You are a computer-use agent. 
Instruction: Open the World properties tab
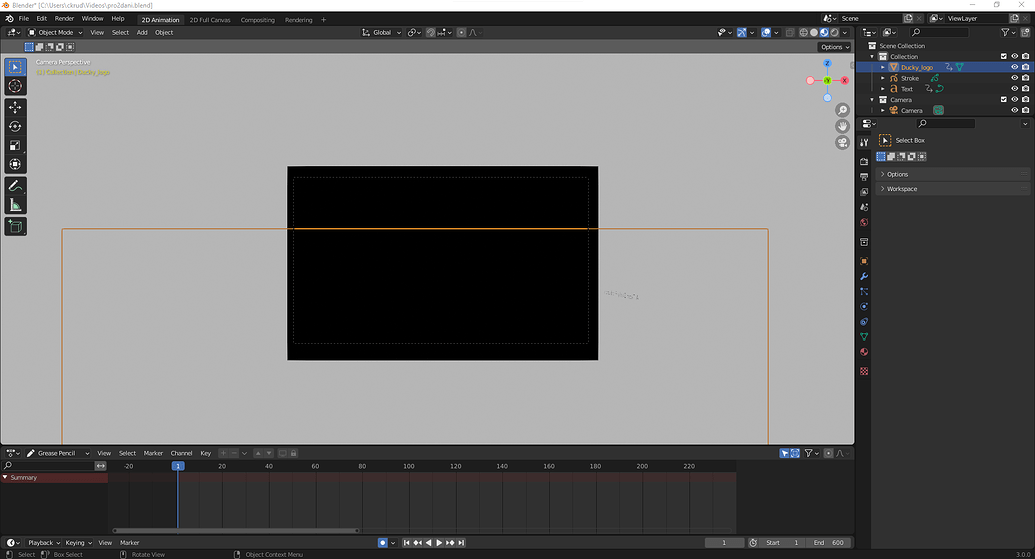tap(864, 222)
